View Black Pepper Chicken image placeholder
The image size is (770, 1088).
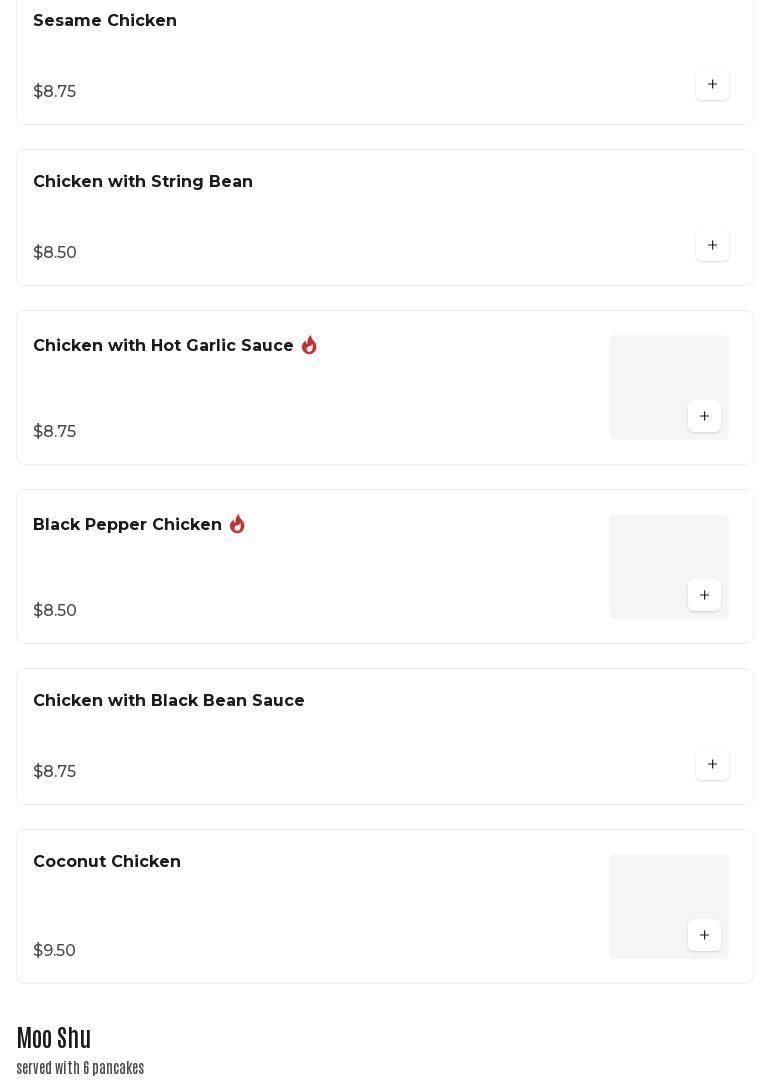click(669, 566)
